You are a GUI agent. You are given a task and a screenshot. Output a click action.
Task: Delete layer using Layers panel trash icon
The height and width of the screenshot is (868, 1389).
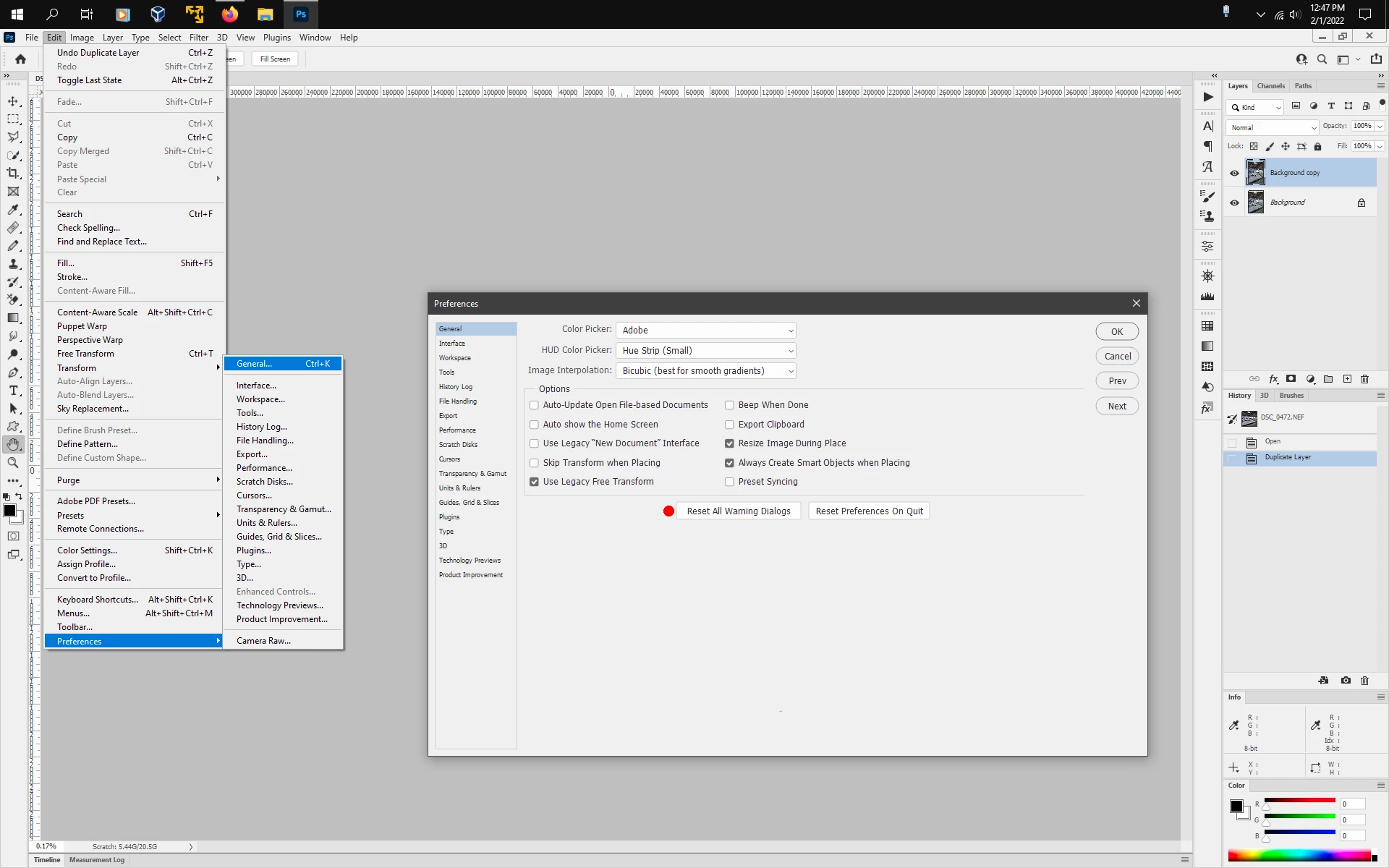(1365, 379)
